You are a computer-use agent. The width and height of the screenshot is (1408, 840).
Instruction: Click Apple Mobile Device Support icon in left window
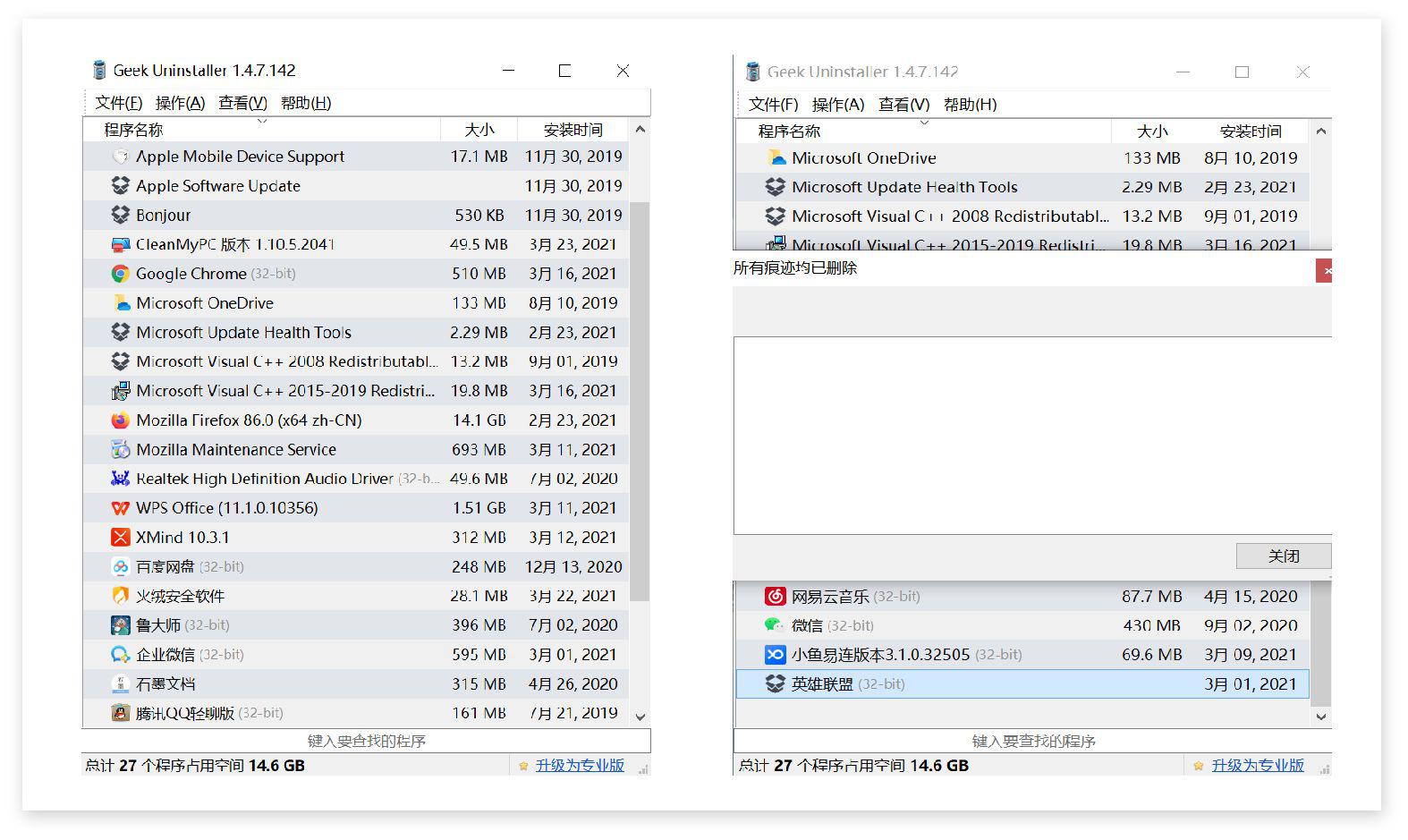[x=120, y=157]
